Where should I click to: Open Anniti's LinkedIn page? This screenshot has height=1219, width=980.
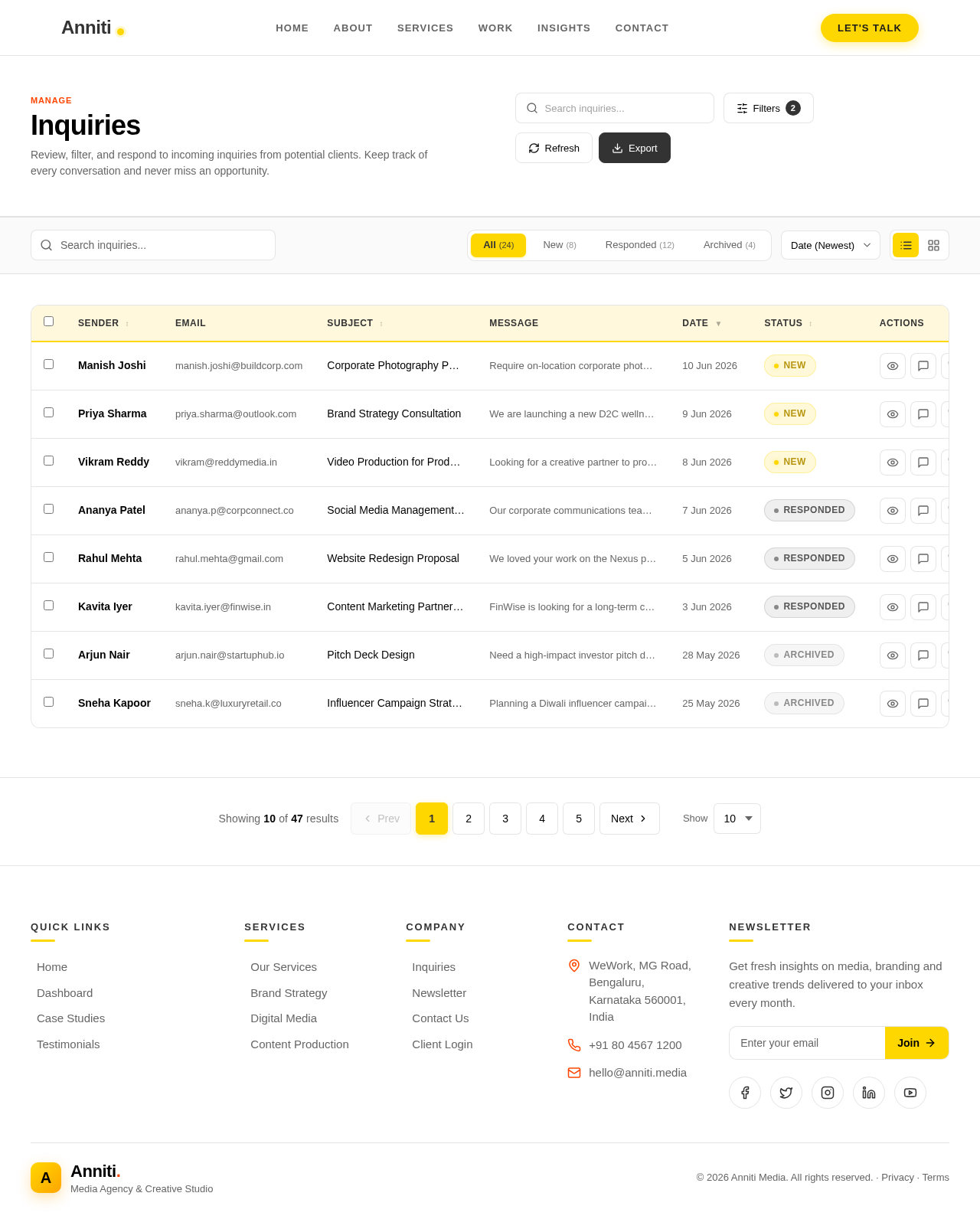pos(869,1093)
